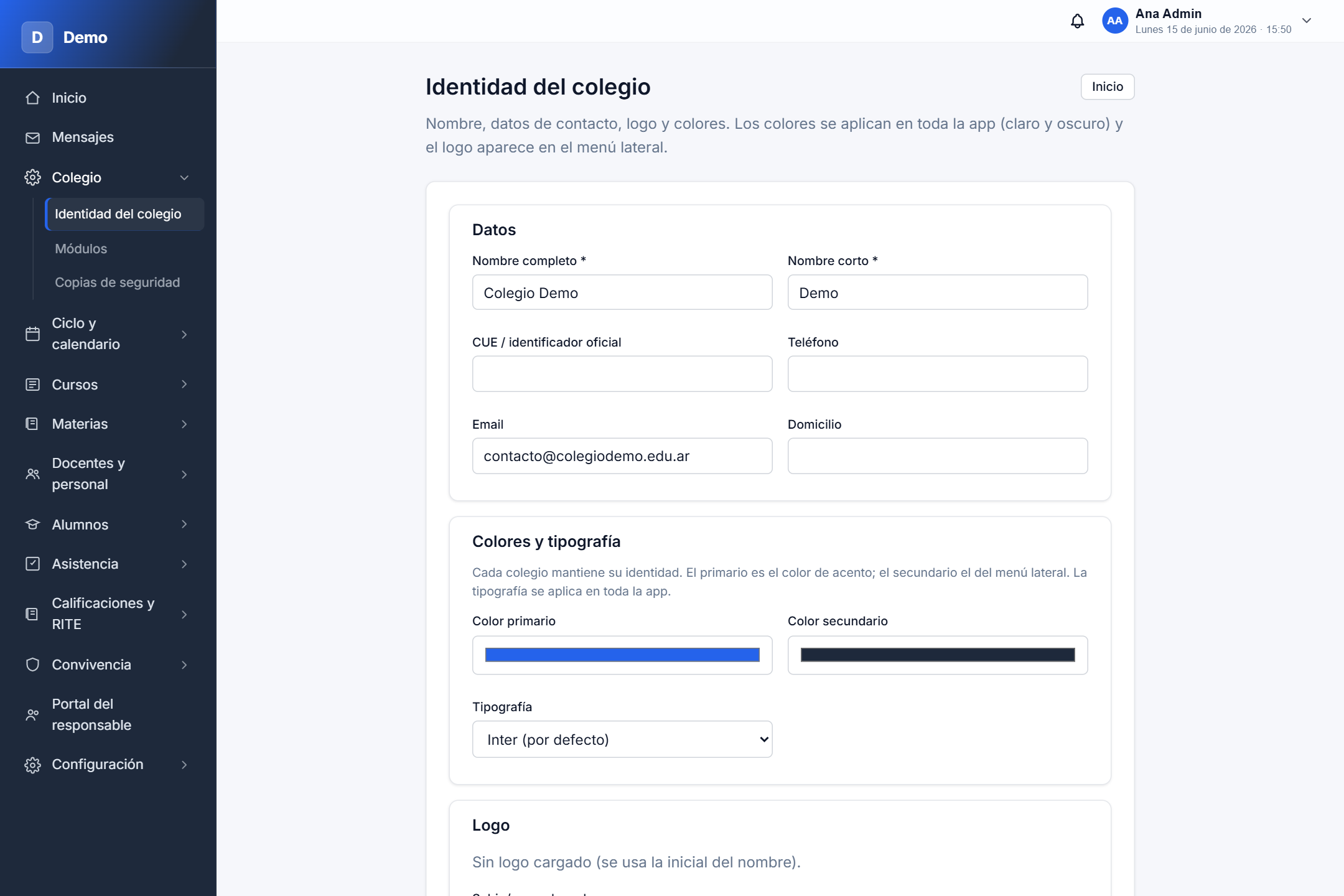The width and height of the screenshot is (1344, 896).
Task: Go to Copias de seguridad
Action: pyautogui.click(x=117, y=282)
